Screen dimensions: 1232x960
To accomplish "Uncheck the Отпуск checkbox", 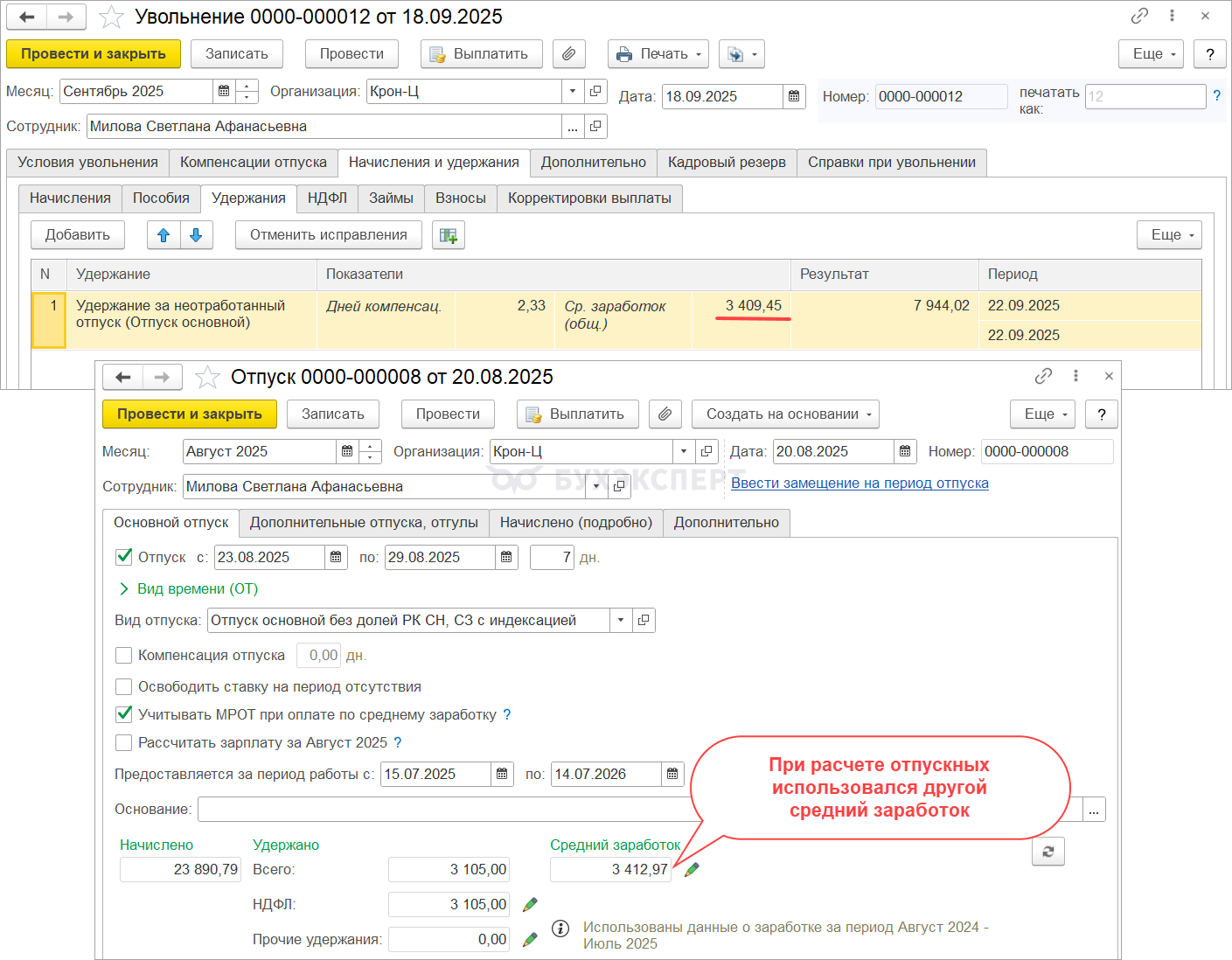I will point(124,557).
